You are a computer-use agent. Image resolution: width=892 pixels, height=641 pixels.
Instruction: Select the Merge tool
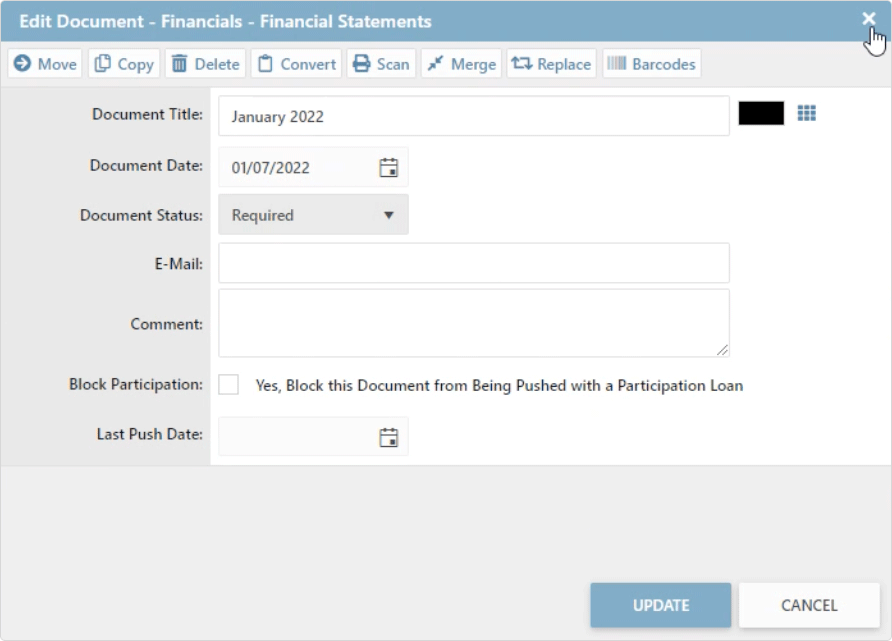click(461, 64)
